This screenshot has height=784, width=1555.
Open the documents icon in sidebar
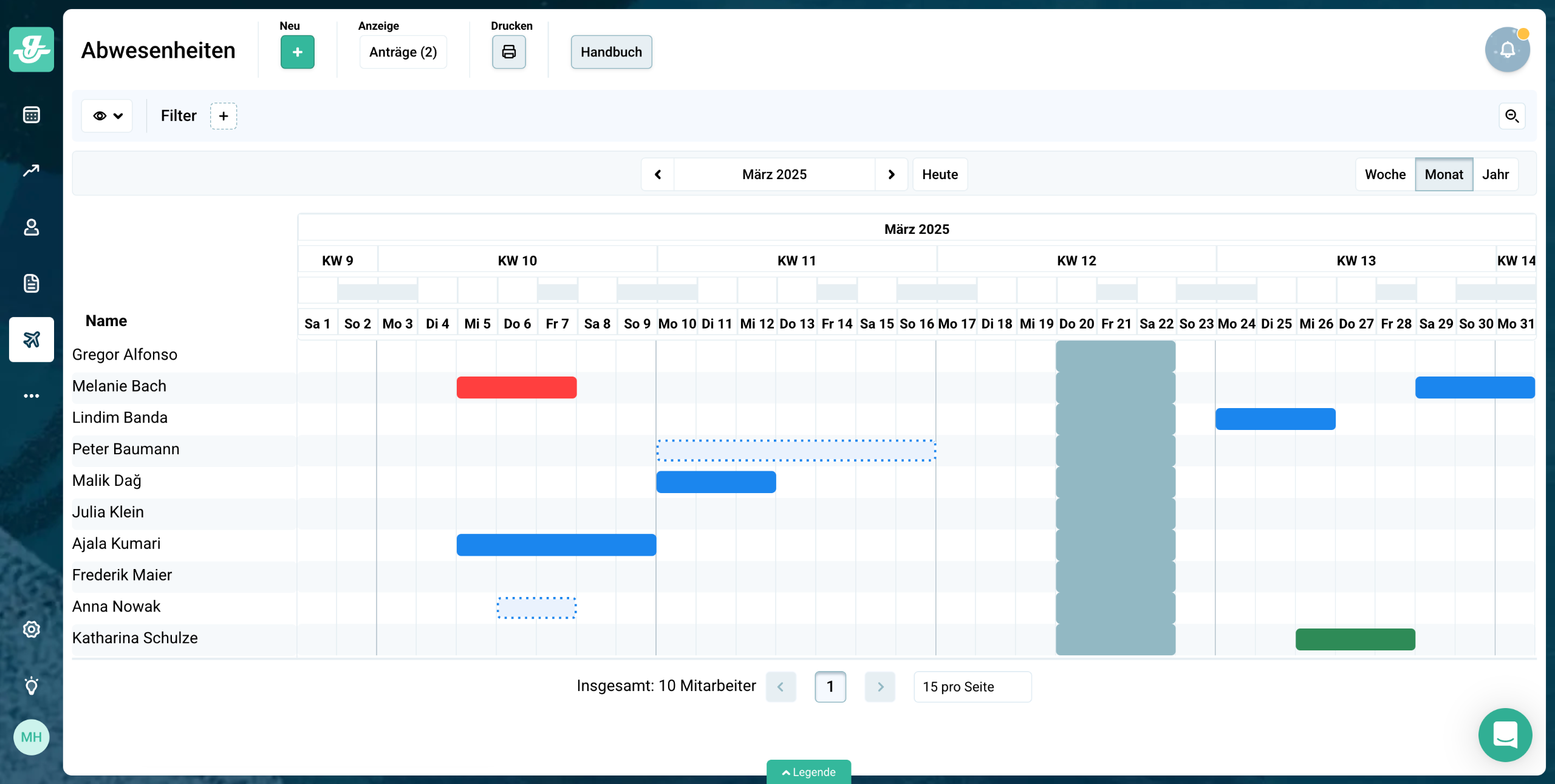coord(31,283)
